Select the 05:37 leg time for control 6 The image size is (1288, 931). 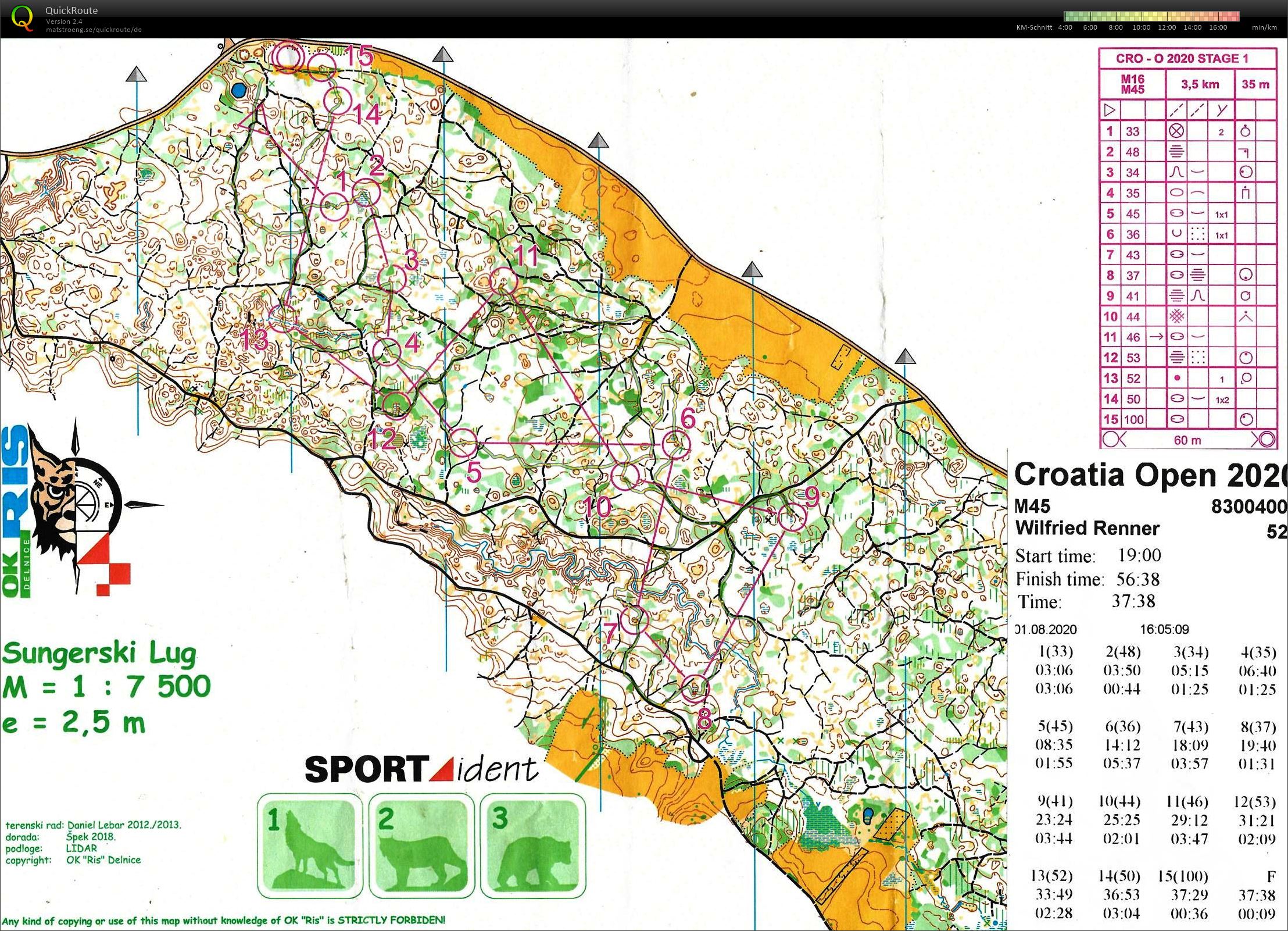pyautogui.click(x=1122, y=764)
